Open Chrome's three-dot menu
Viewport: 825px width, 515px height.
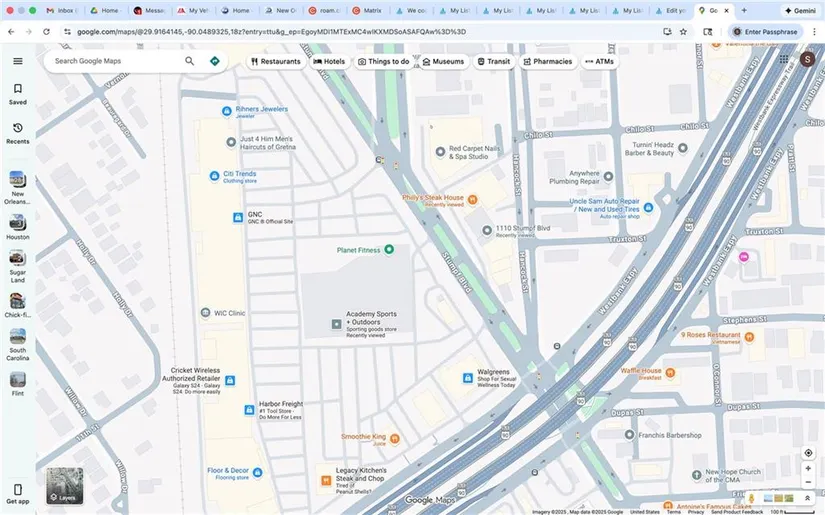pos(814,31)
